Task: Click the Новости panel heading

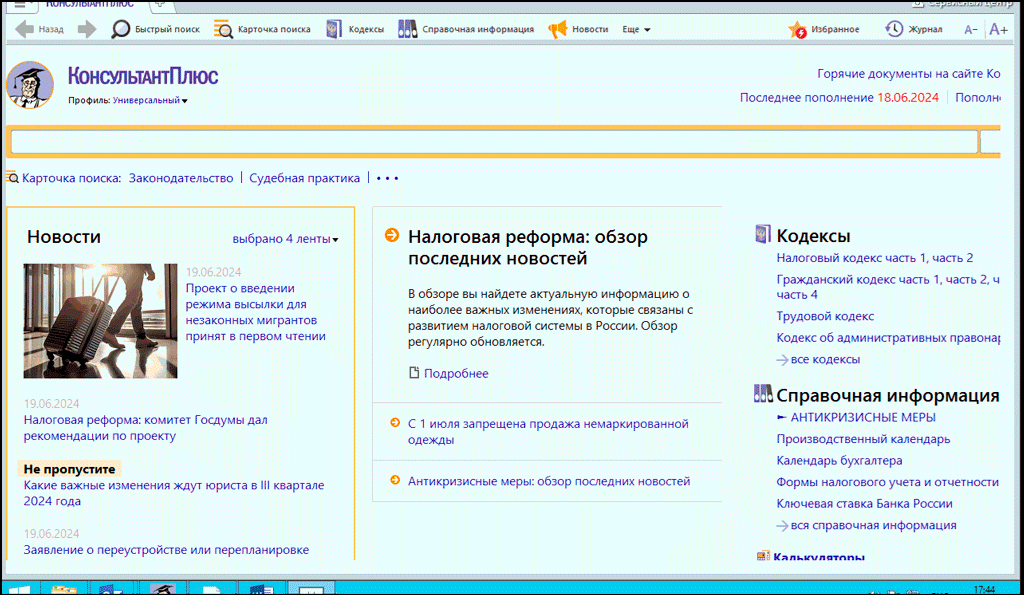Action: (x=64, y=236)
